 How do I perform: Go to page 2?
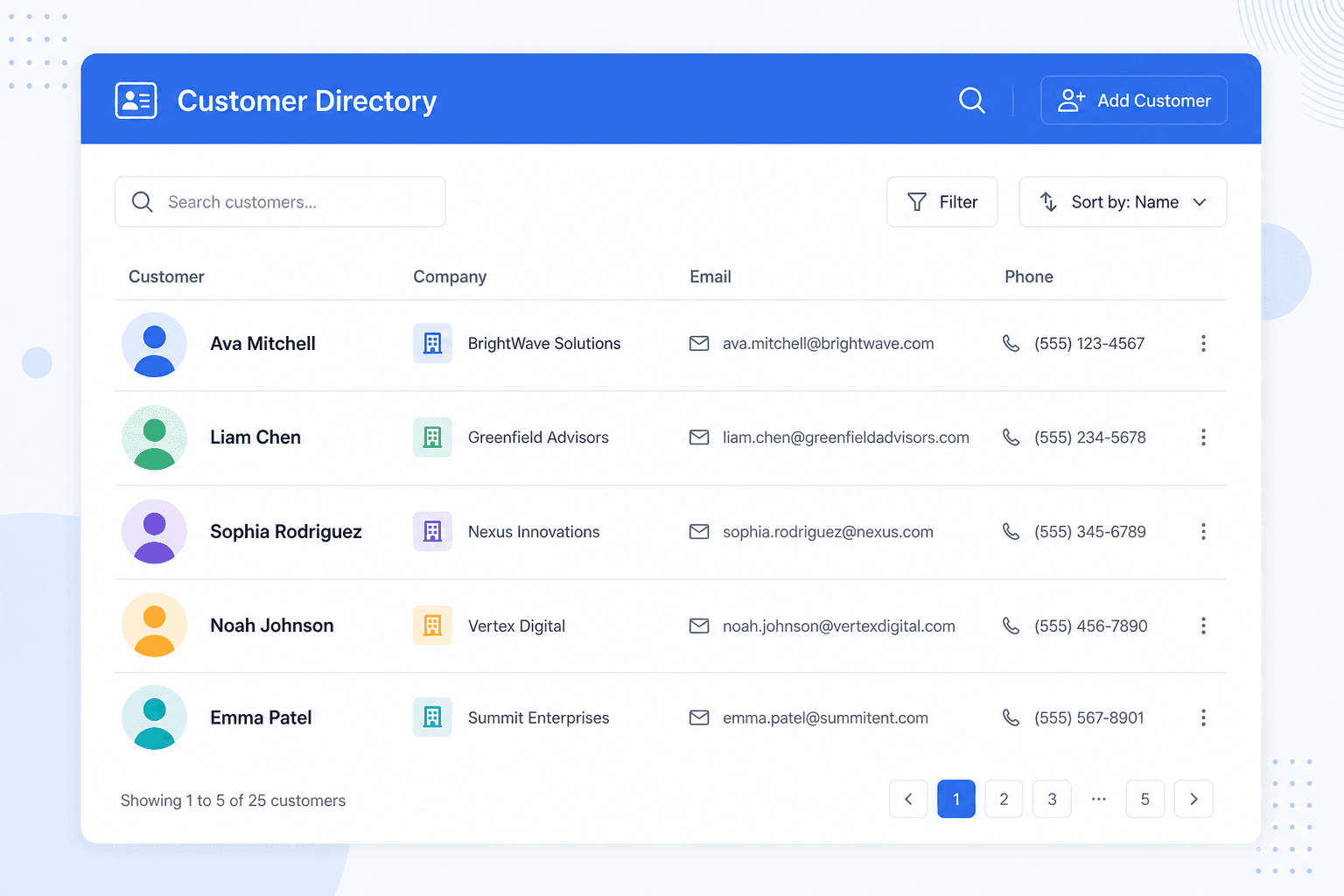tap(1004, 799)
